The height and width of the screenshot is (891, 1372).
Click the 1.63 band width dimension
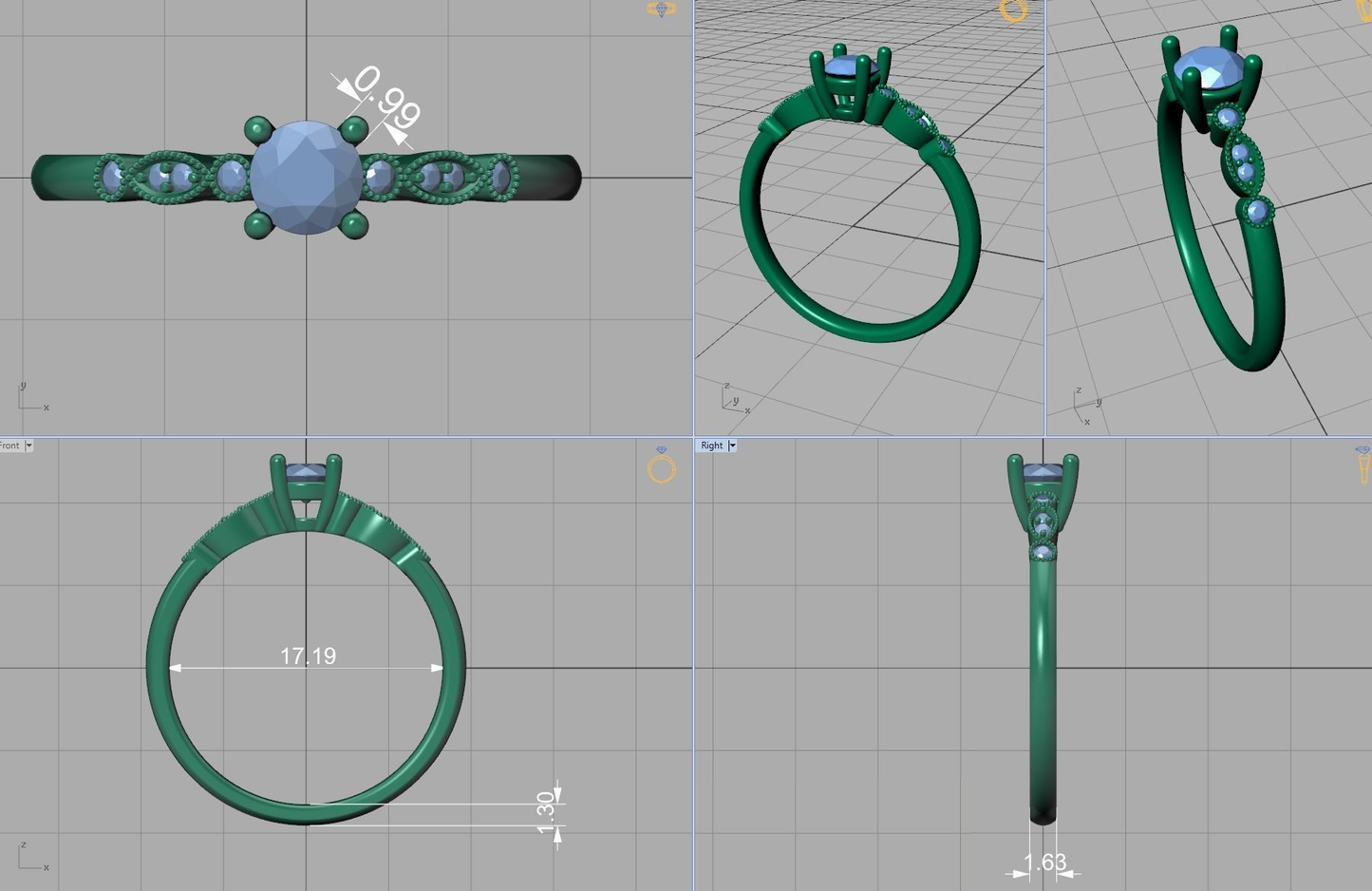tap(1044, 863)
